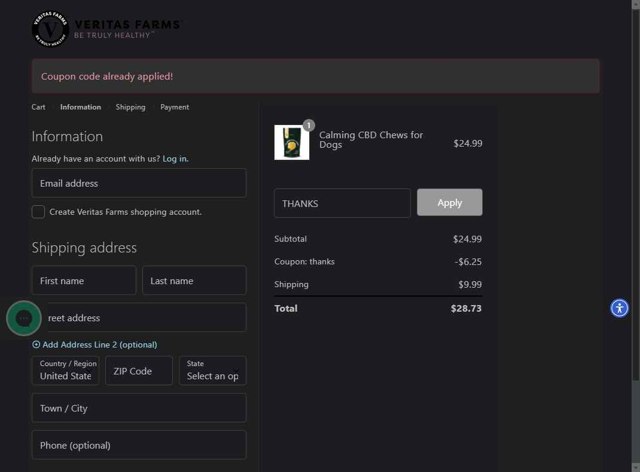Open the green chat bubble widget
Screen dimensions: 640x472
coord(24,318)
